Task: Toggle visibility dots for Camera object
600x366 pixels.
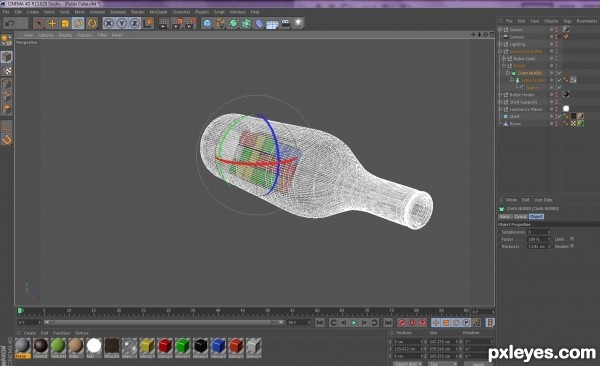Action: coord(556,37)
